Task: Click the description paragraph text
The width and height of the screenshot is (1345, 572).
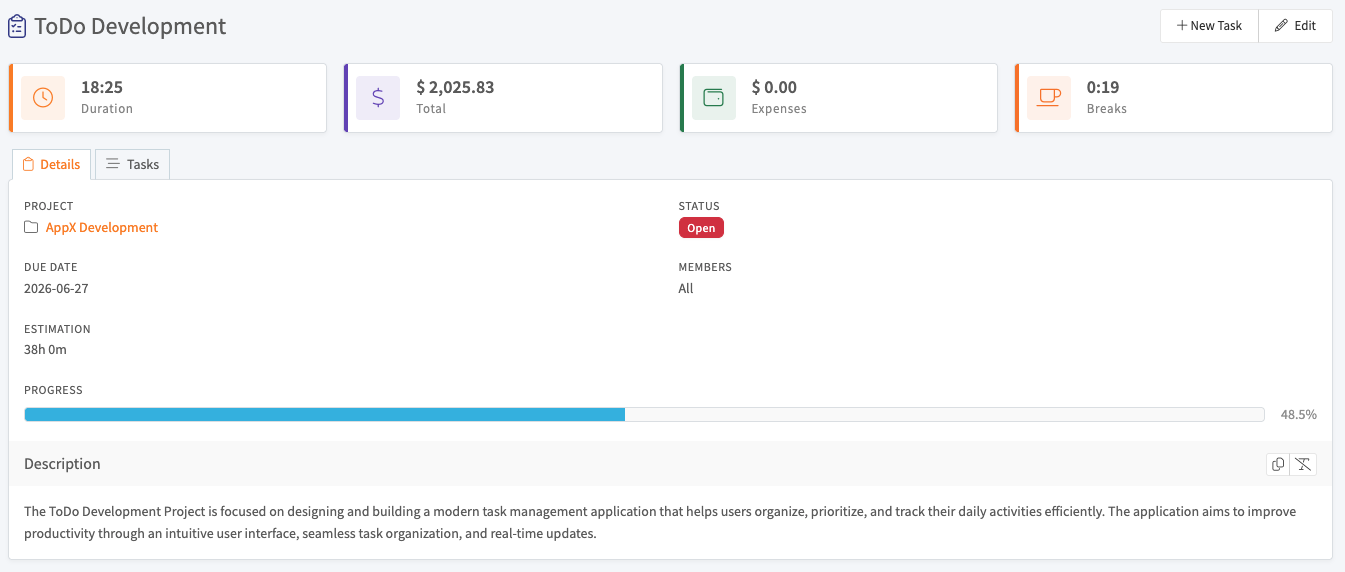Action: click(660, 522)
